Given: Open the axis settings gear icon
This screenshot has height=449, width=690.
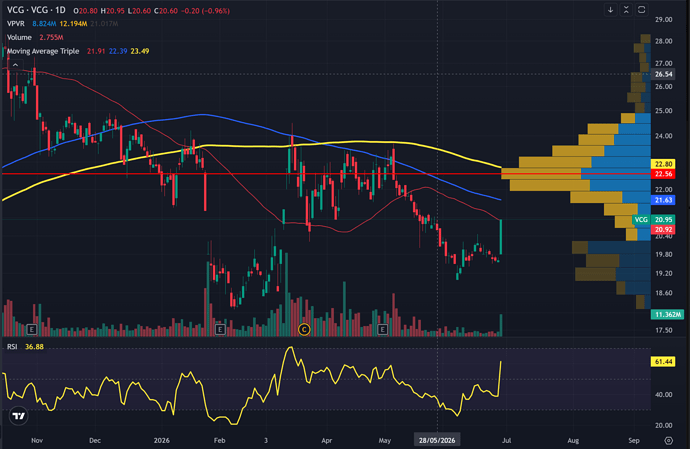Looking at the screenshot, I should 668,440.
